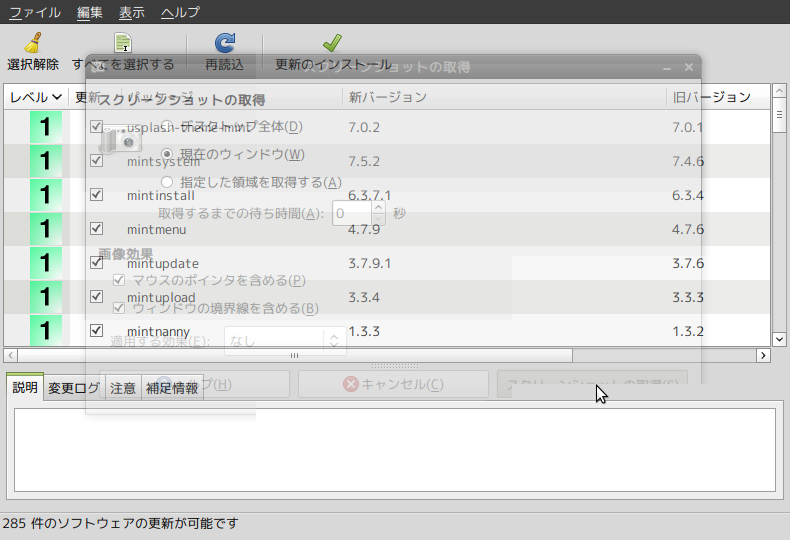
Task: Toggle マウスのポインタを含める checkbox
Action: point(119,280)
